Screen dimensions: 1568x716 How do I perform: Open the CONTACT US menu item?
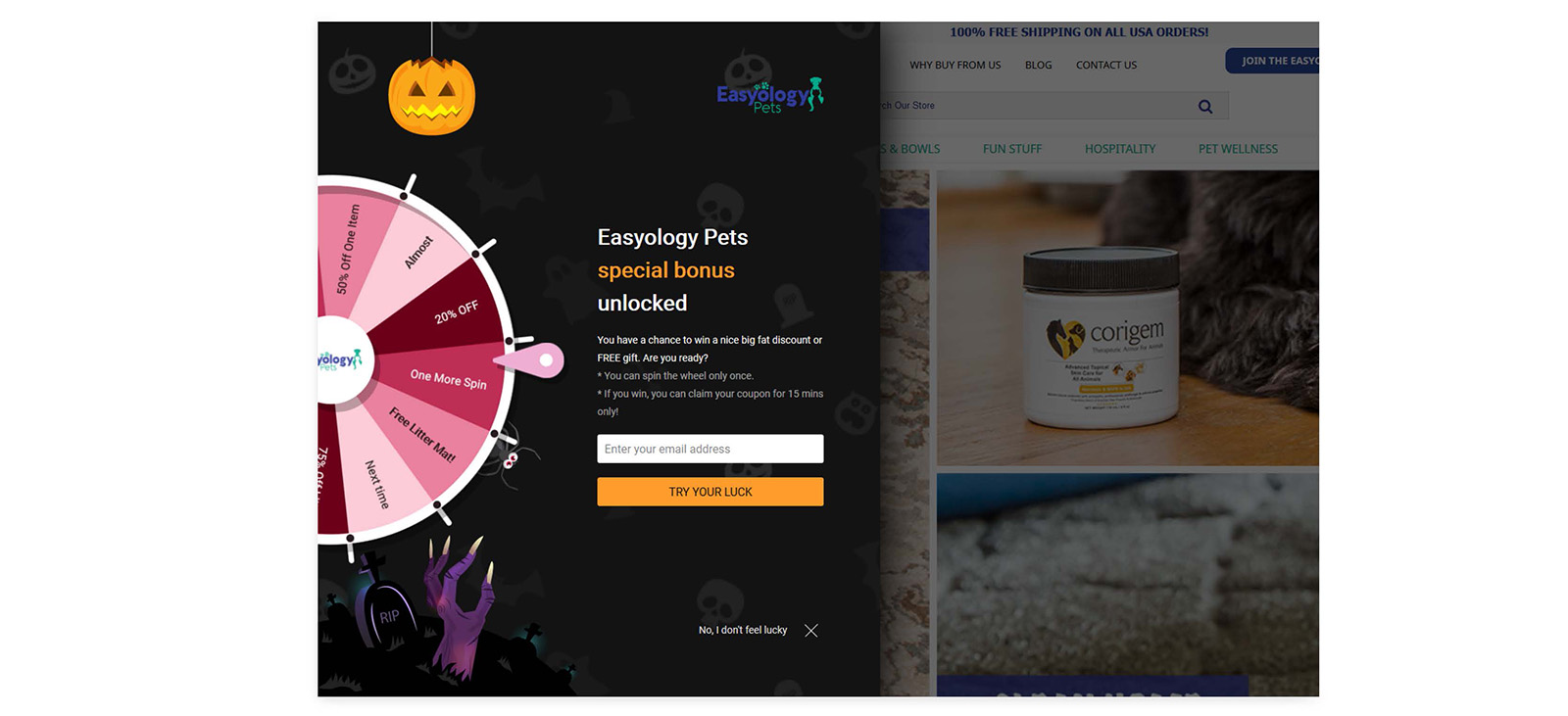(x=1106, y=66)
